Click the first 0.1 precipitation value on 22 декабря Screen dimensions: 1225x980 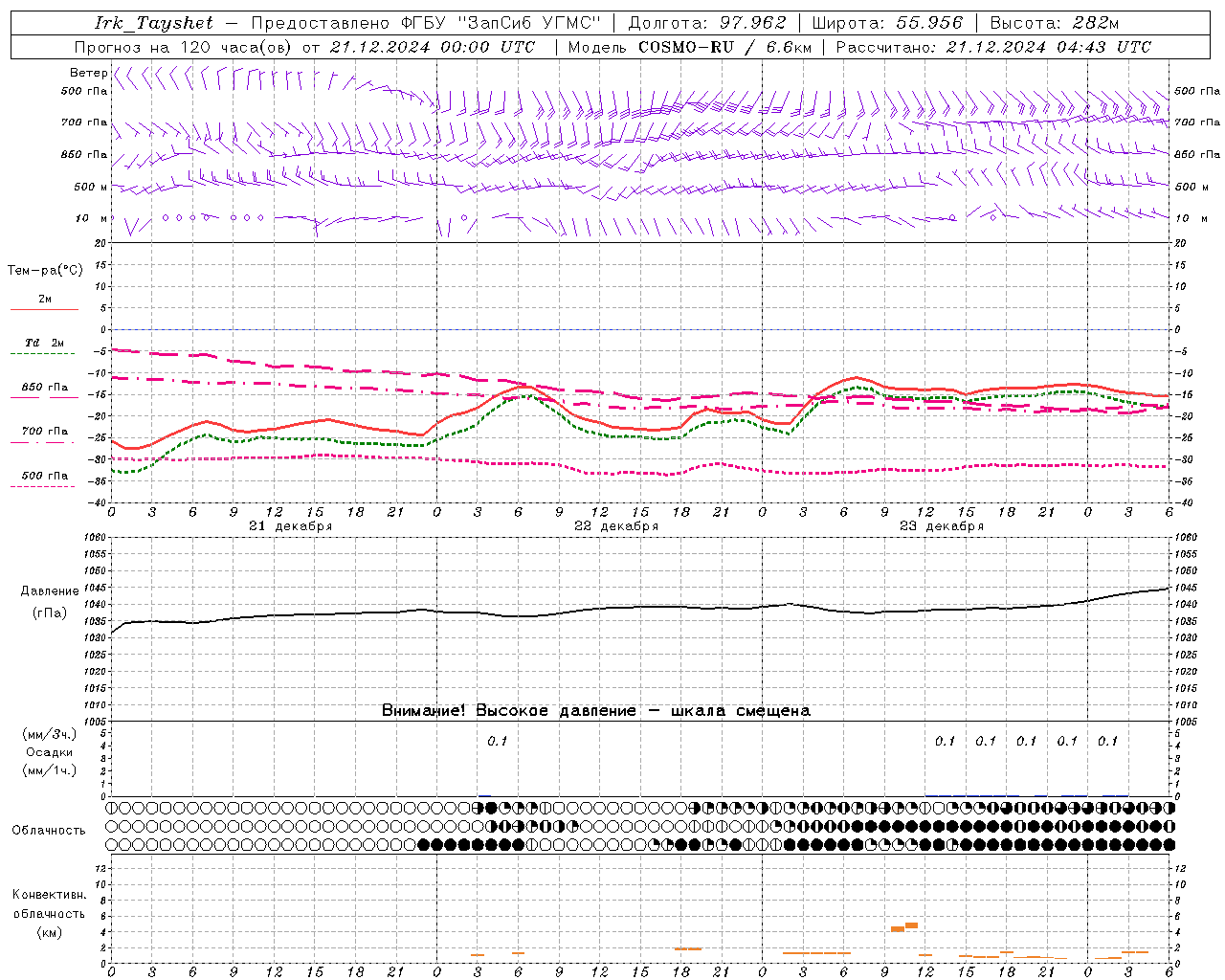point(497,741)
